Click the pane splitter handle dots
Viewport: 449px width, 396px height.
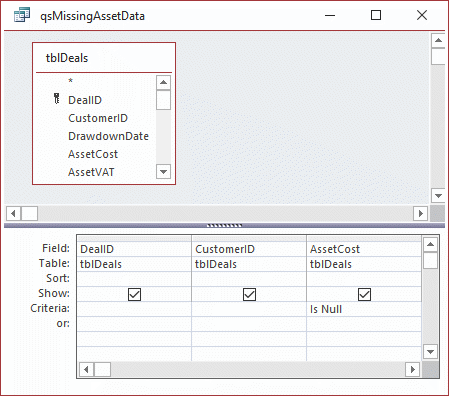(x=224, y=226)
